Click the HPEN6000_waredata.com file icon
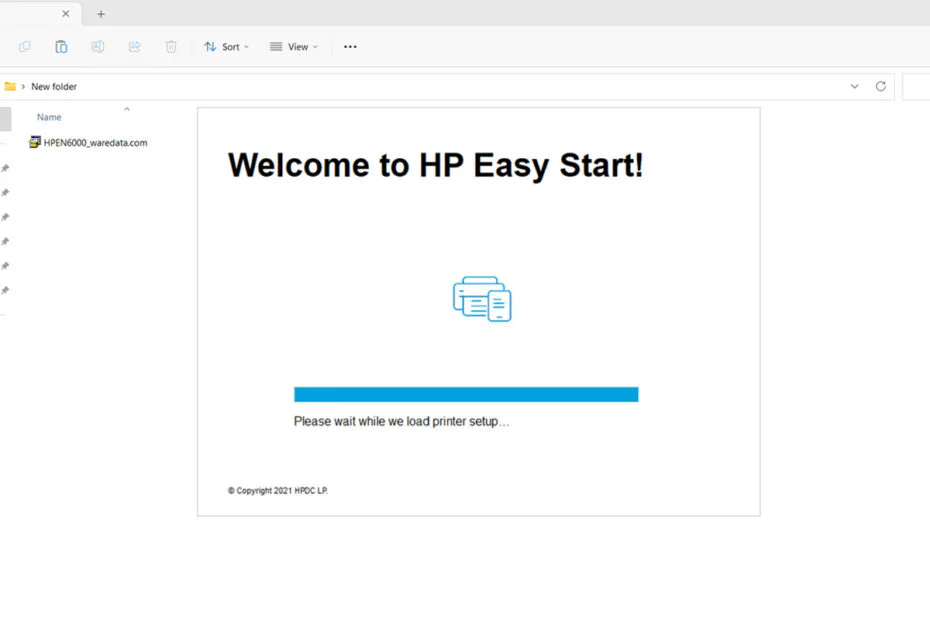 35,142
